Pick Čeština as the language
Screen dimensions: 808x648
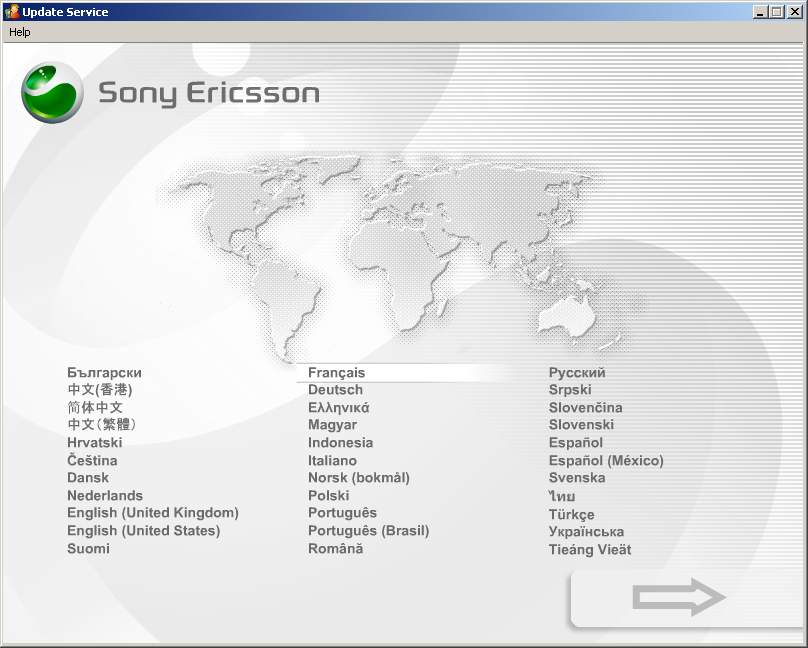click(92, 460)
